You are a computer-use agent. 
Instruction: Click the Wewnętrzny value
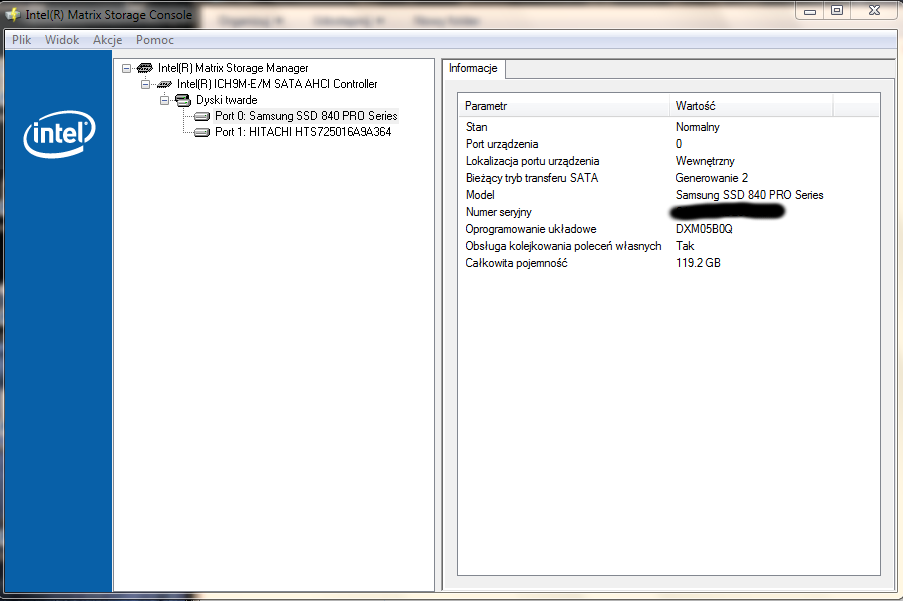[x=705, y=161]
